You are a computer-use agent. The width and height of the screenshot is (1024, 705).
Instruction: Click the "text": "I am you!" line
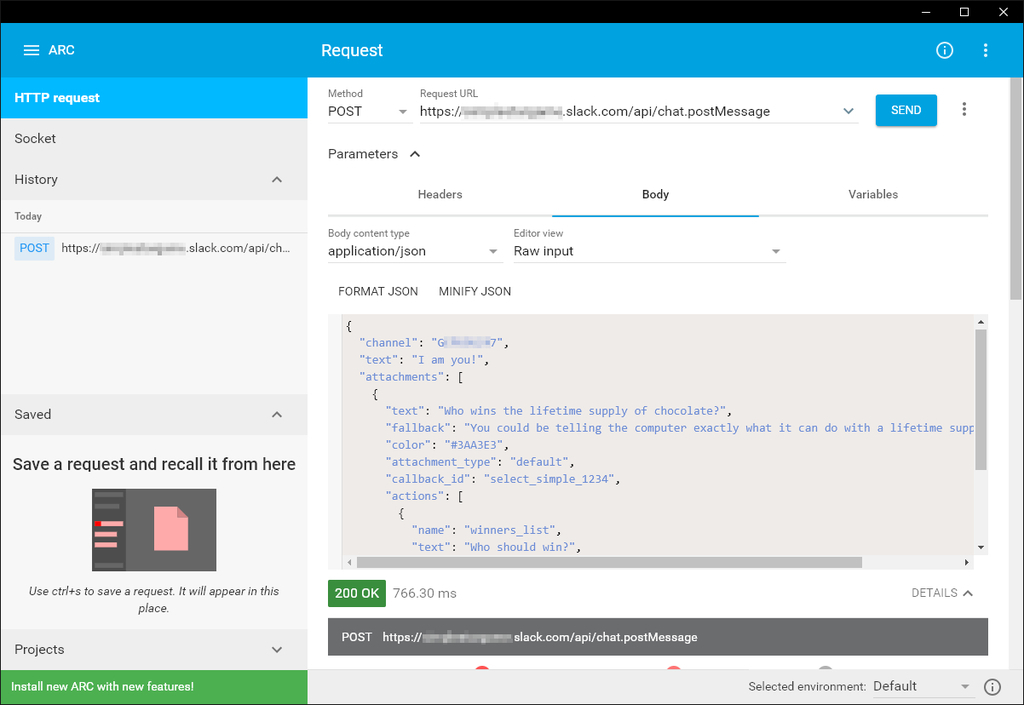coord(424,360)
